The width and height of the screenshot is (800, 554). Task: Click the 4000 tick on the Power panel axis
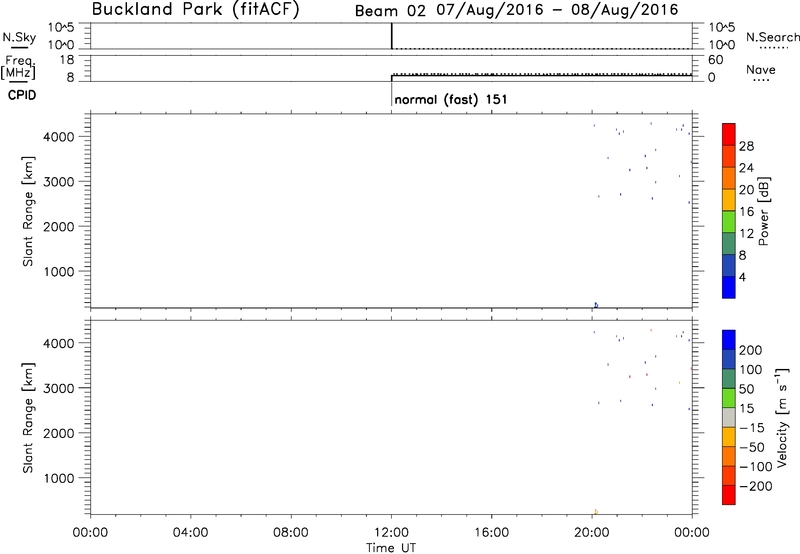[x=59, y=137]
